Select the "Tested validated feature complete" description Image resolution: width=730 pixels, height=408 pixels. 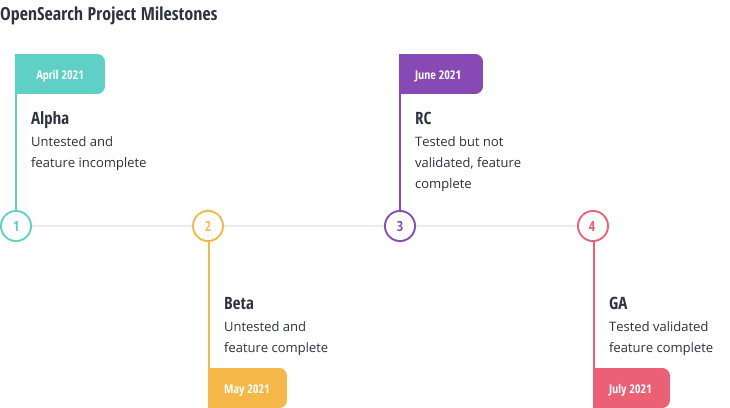click(660, 337)
